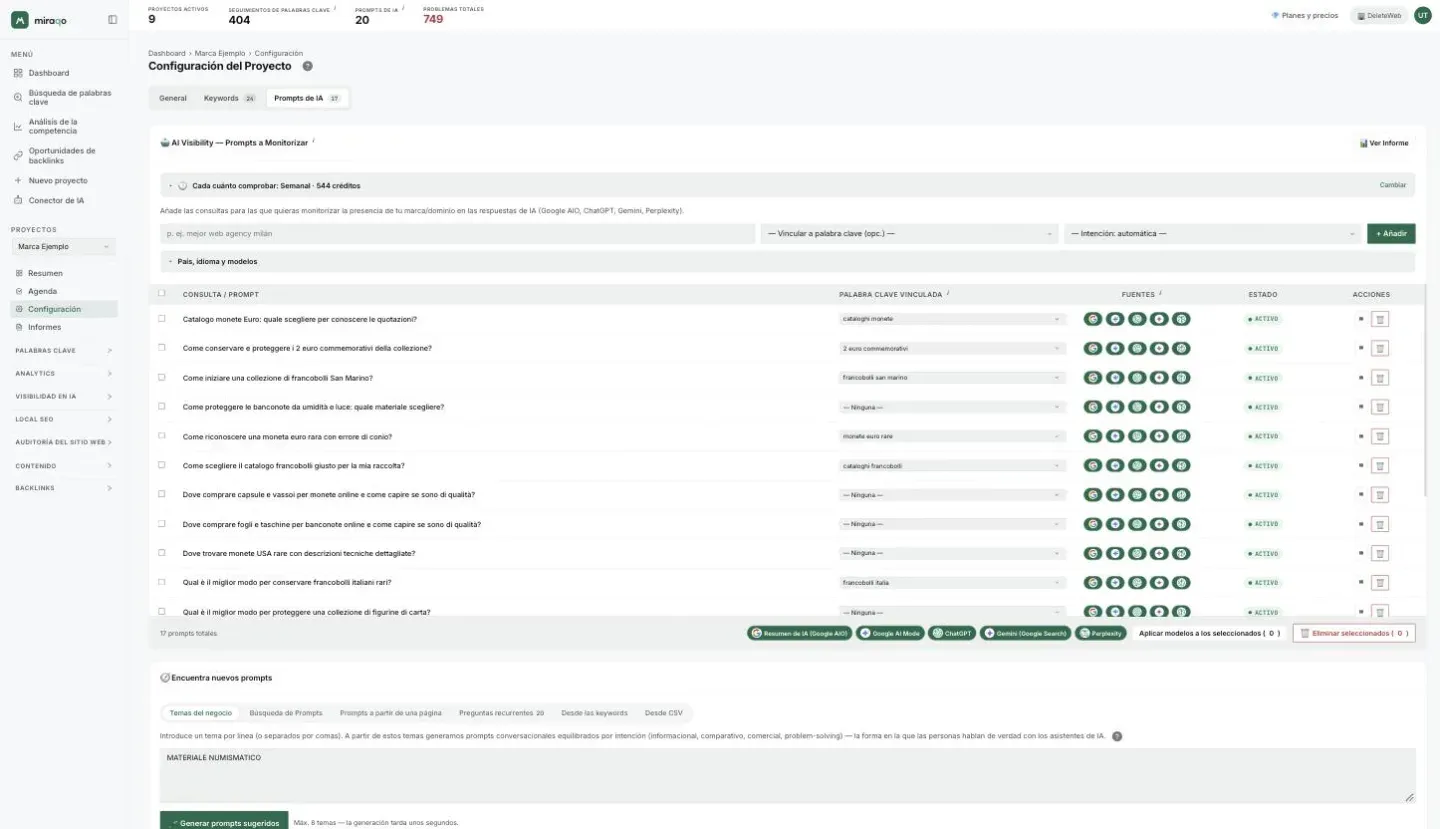Click 'Ver Informe' button
1440x829 pixels.
(1384, 143)
